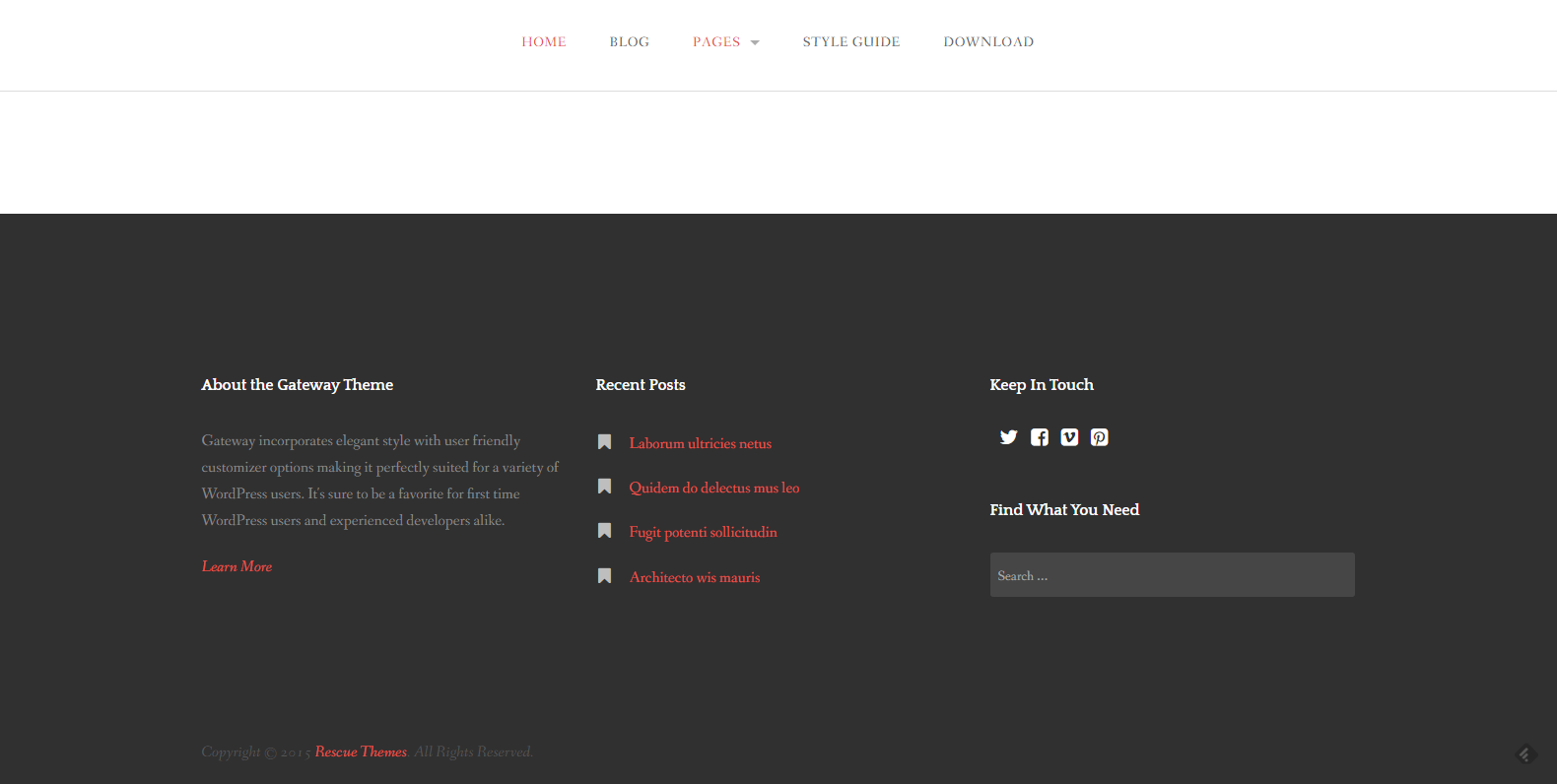Open the Vimeo social link icon
1557x784 pixels.
coord(1069,437)
